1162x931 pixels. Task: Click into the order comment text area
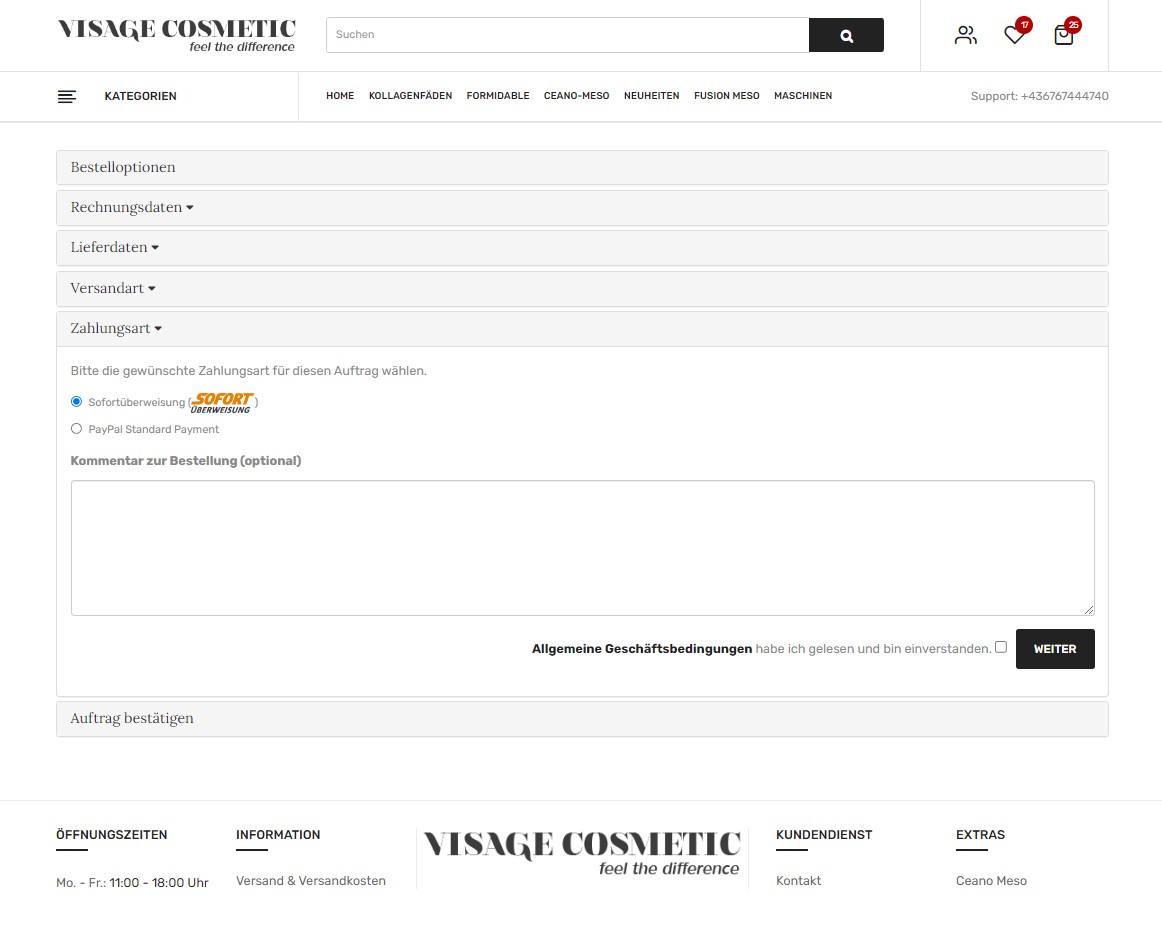coord(582,547)
